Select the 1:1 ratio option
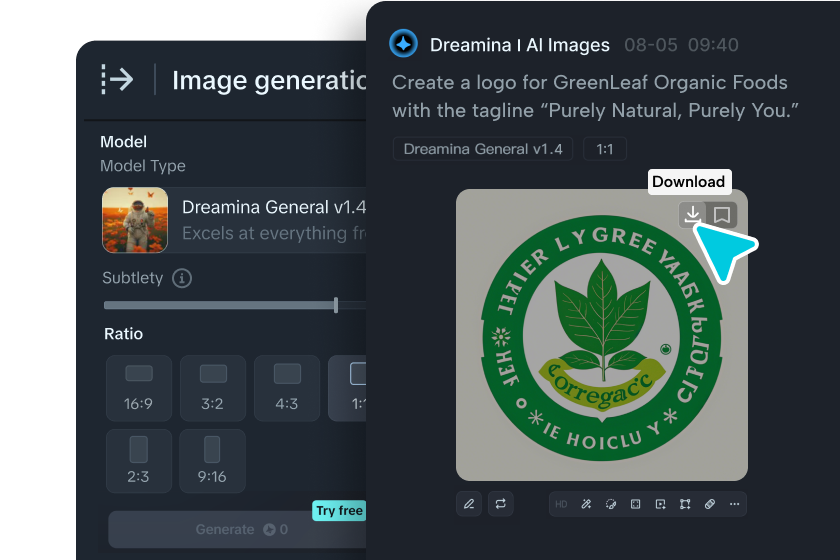The image size is (840, 560). 347,388
